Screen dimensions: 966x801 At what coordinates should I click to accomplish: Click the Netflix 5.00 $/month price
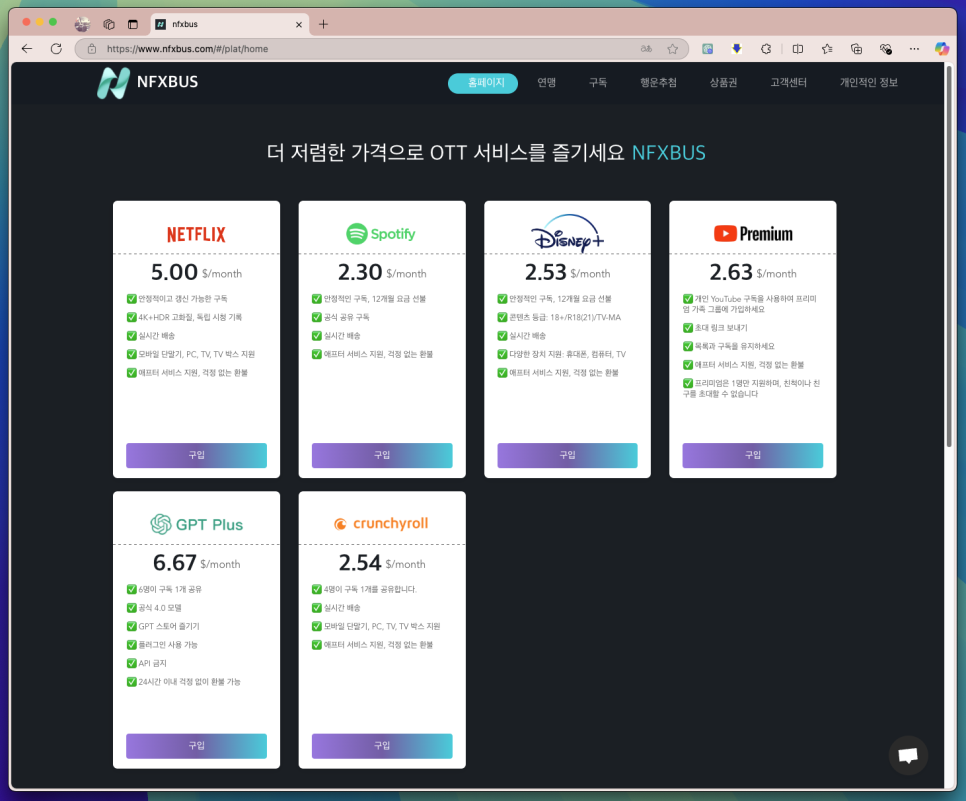[197, 272]
